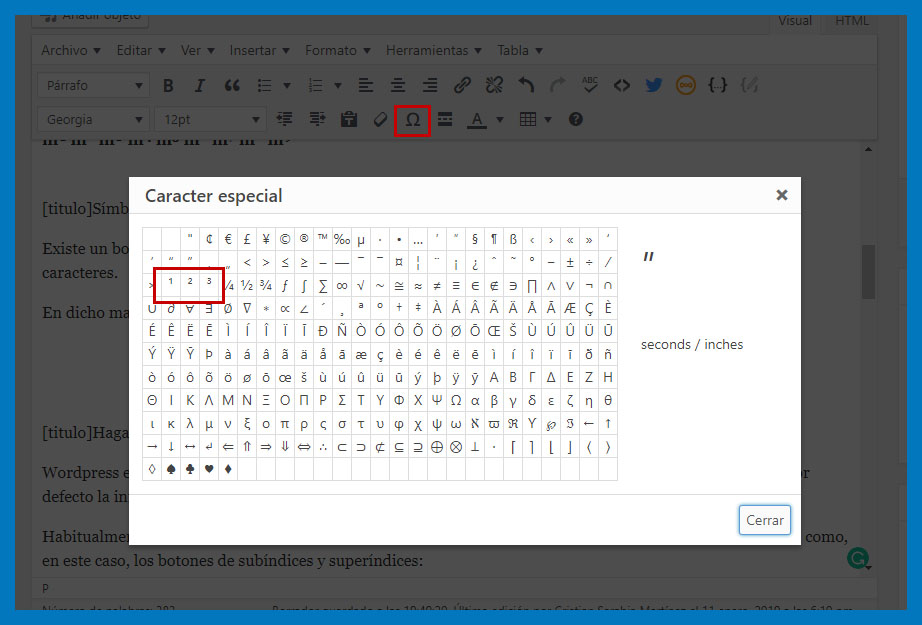Increase indent of the paragraph
The height and width of the screenshot is (625, 922).
(x=318, y=119)
